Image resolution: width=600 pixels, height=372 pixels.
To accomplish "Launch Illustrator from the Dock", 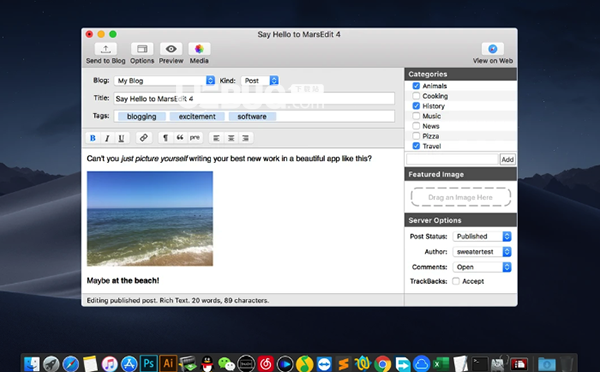I will [x=168, y=363].
